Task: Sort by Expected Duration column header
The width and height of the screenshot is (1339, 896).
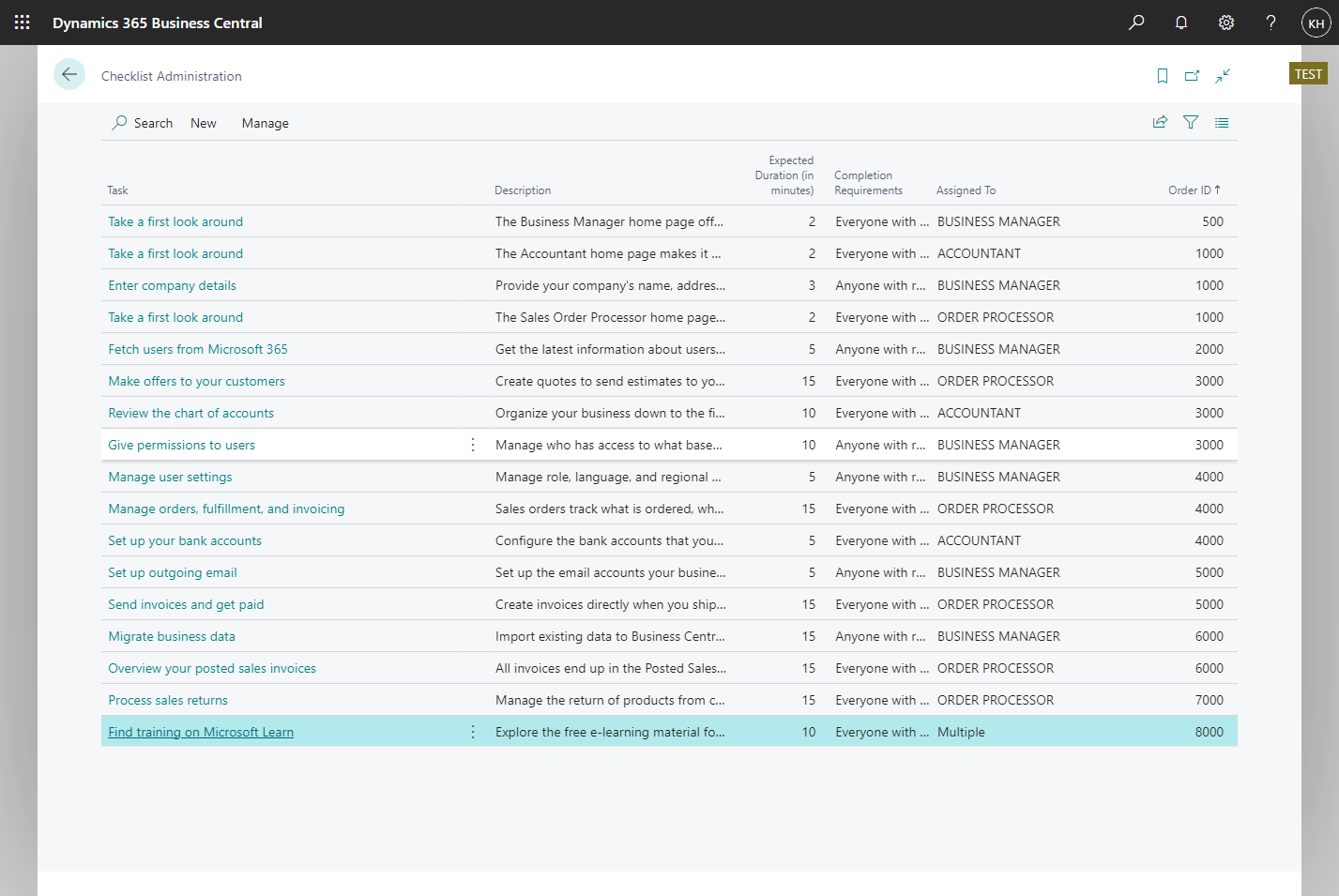Action: click(x=784, y=175)
